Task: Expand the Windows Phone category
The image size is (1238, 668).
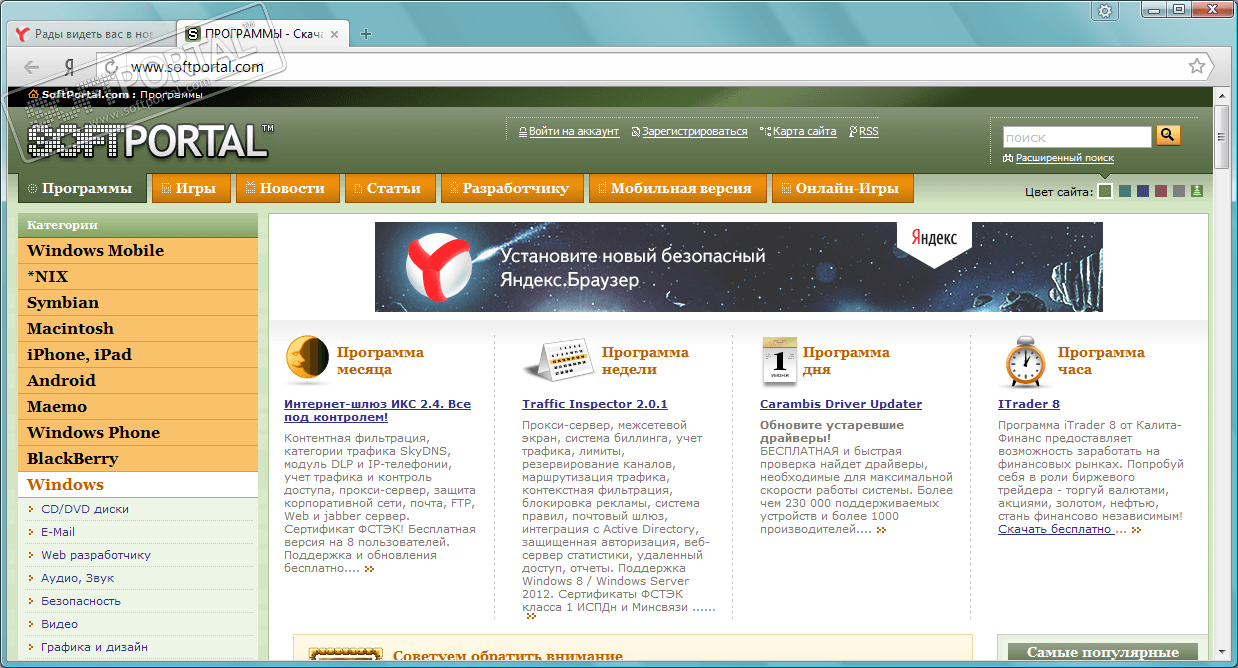Action: pyautogui.click(x=138, y=432)
